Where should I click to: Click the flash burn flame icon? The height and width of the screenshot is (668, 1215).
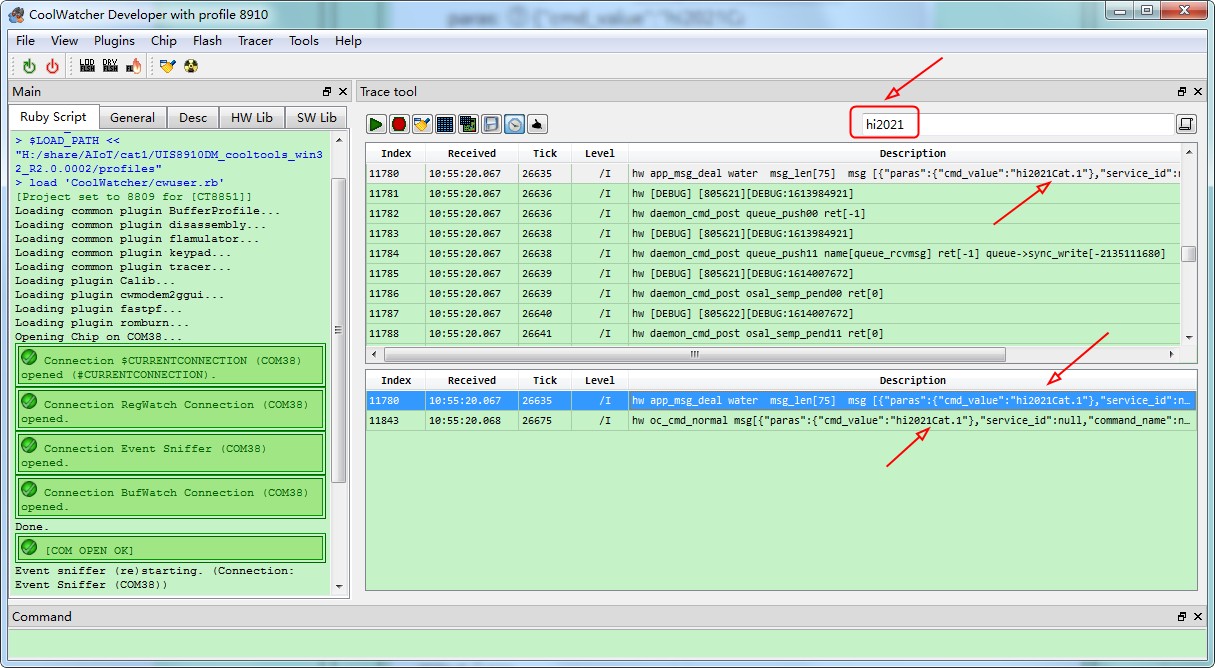pyautogui.click(x=133, y=66)
